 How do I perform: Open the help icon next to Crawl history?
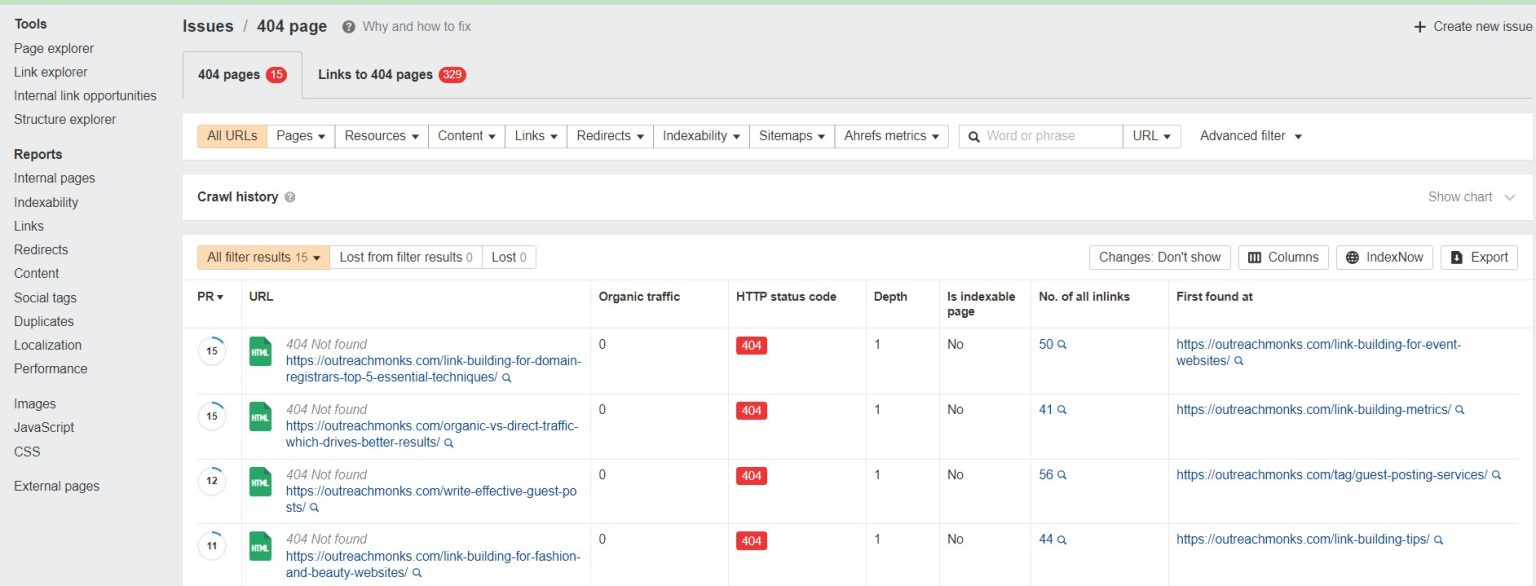293,197
